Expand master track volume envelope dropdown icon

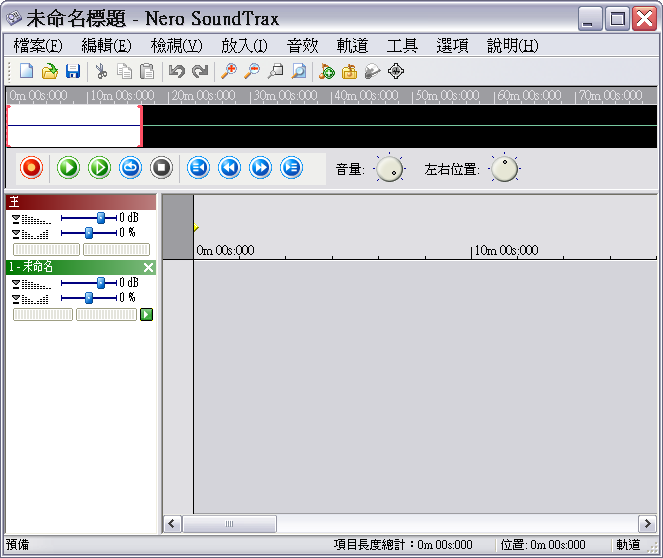tap(16, 219)
